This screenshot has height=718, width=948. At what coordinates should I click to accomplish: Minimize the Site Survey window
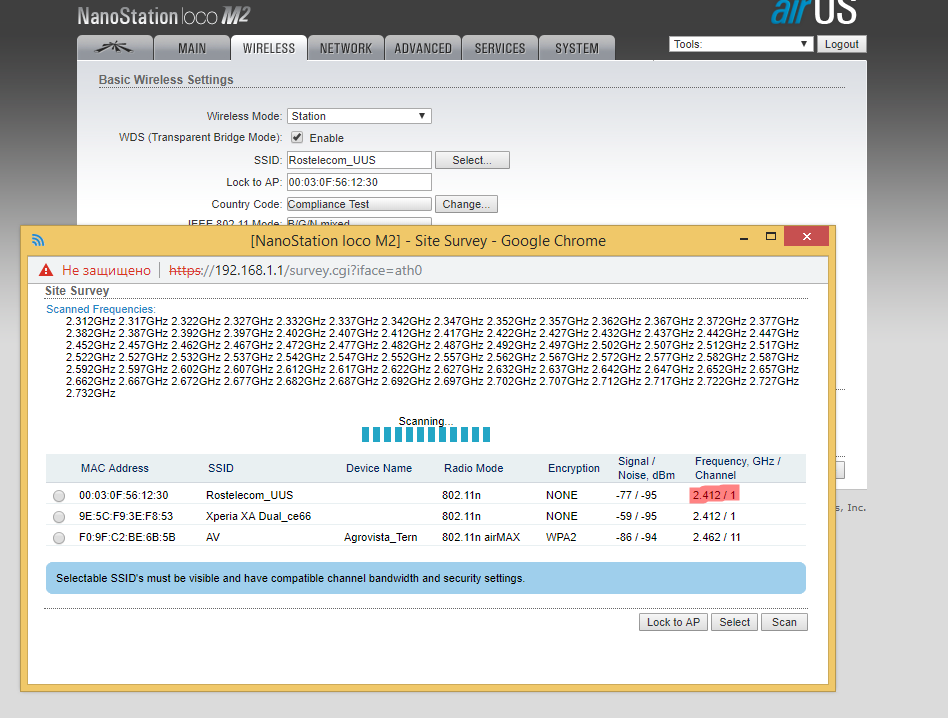click(744, 238)
